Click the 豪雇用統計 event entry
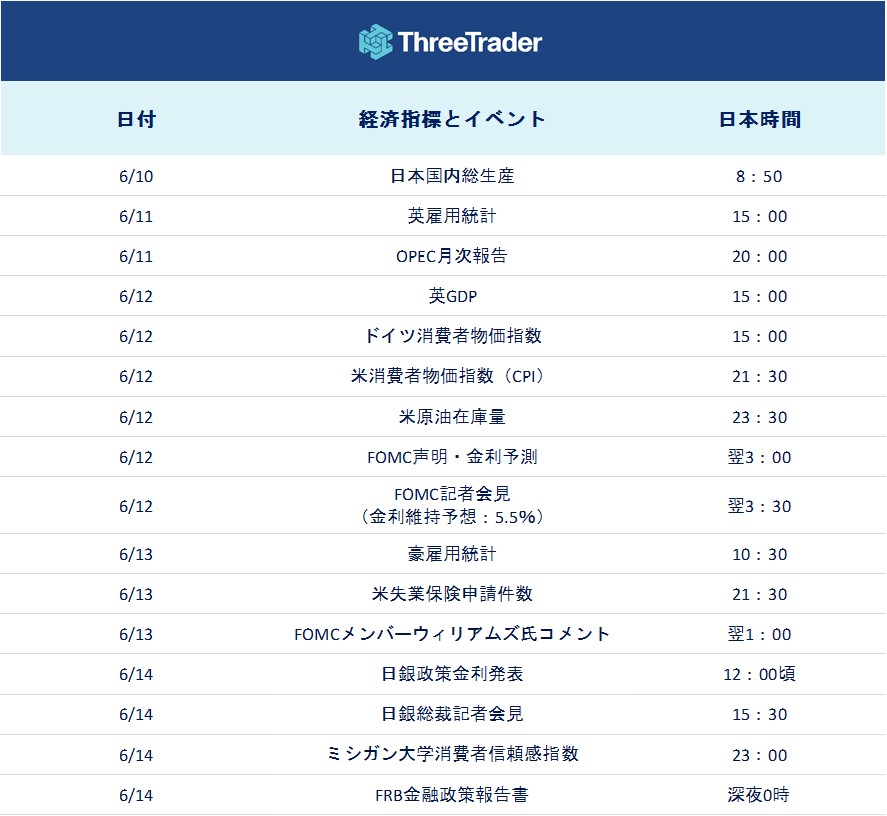This screenshot has height=816, width=887. [x=452, y=554]
